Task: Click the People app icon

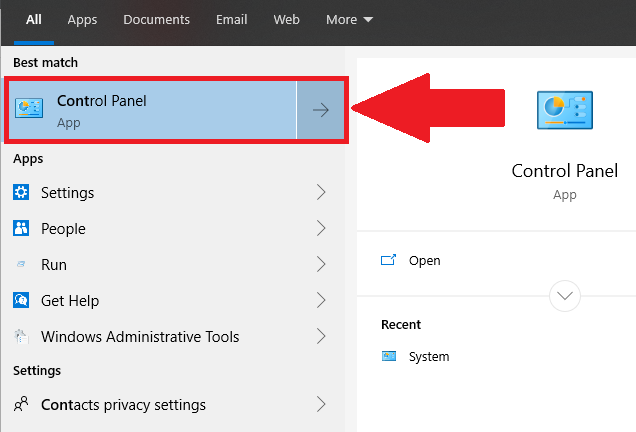Action: [x=21, y=228]
